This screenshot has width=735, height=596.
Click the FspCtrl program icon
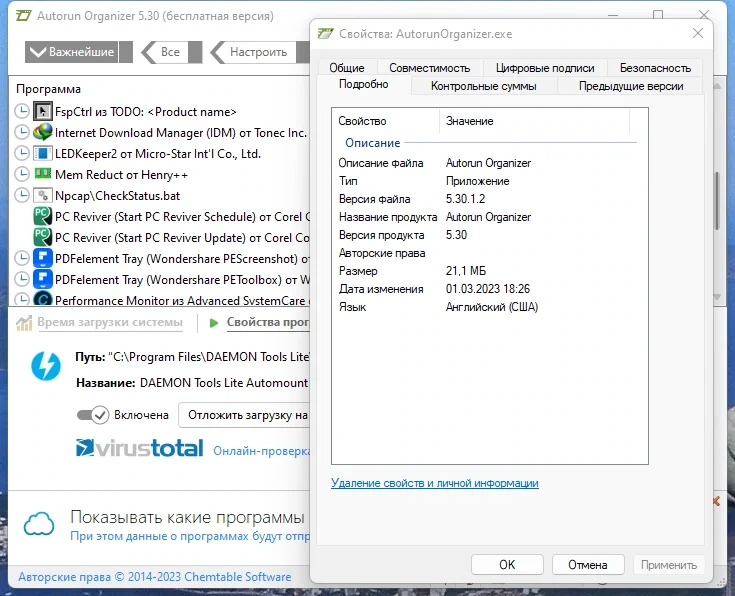point(43,112)
